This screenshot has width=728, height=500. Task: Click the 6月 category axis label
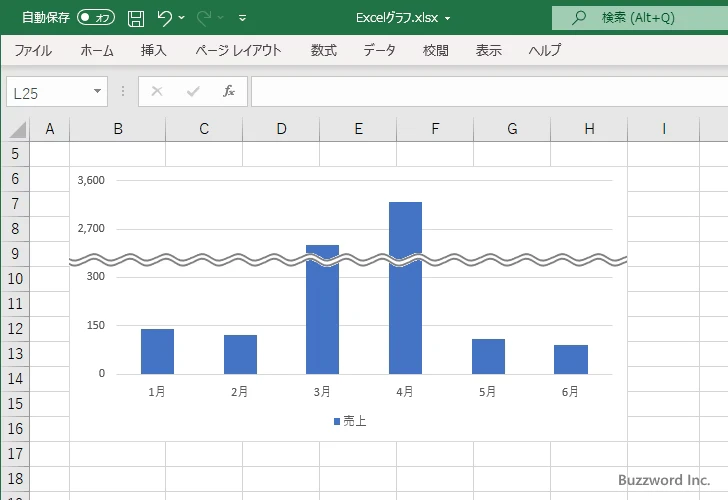570,392
